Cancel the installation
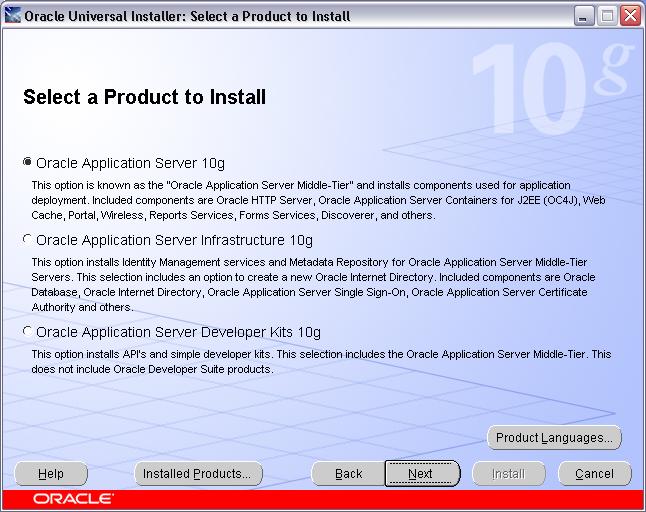The image size is (646, 512). [594, 473]
